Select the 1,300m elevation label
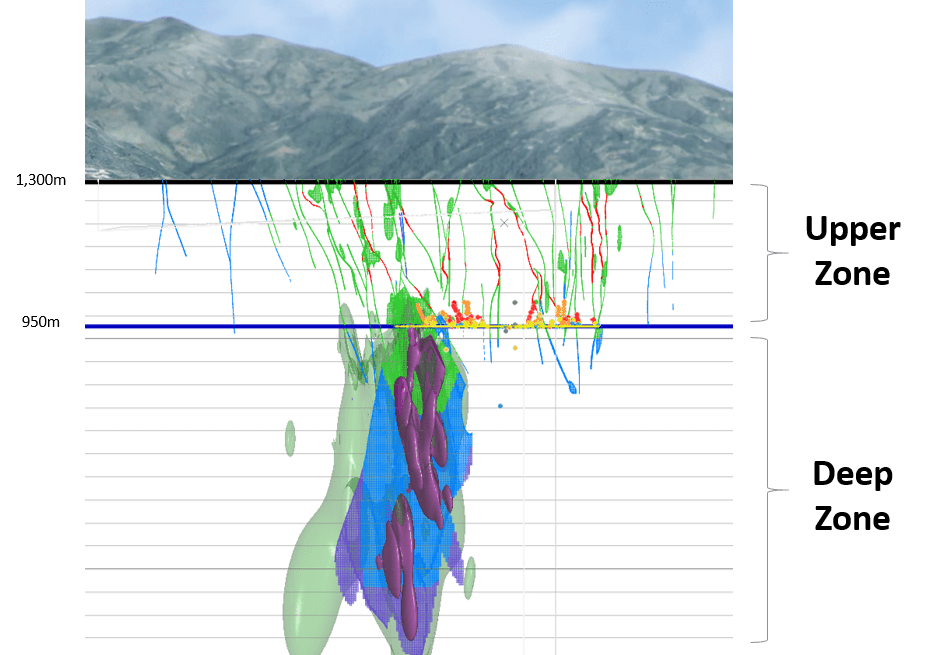The width and height of the screenshot is (934, 655). point(42,181)
